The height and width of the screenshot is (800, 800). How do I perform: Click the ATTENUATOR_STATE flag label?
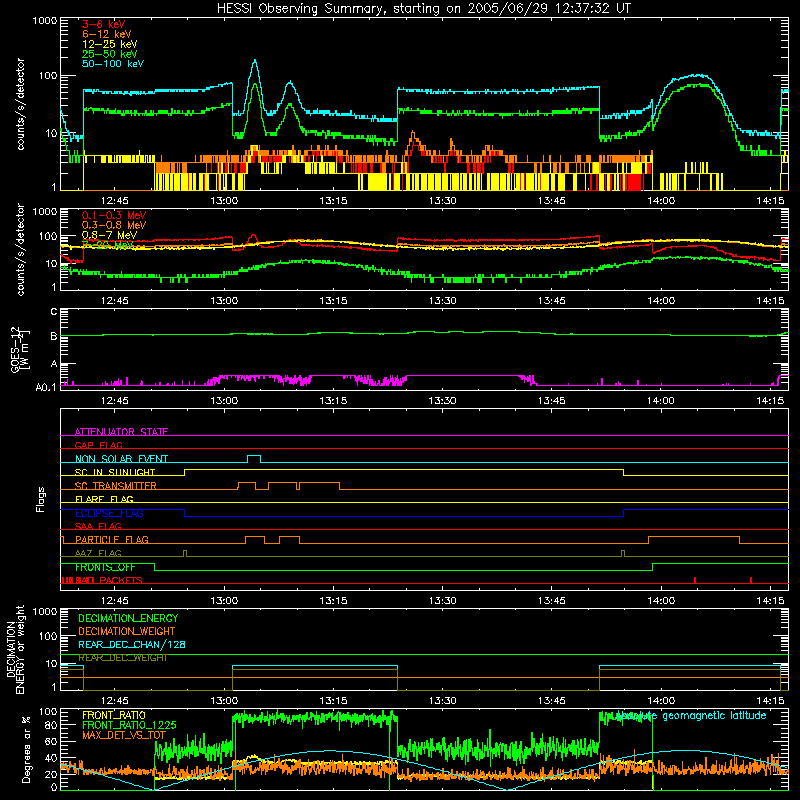coord(121,432)
